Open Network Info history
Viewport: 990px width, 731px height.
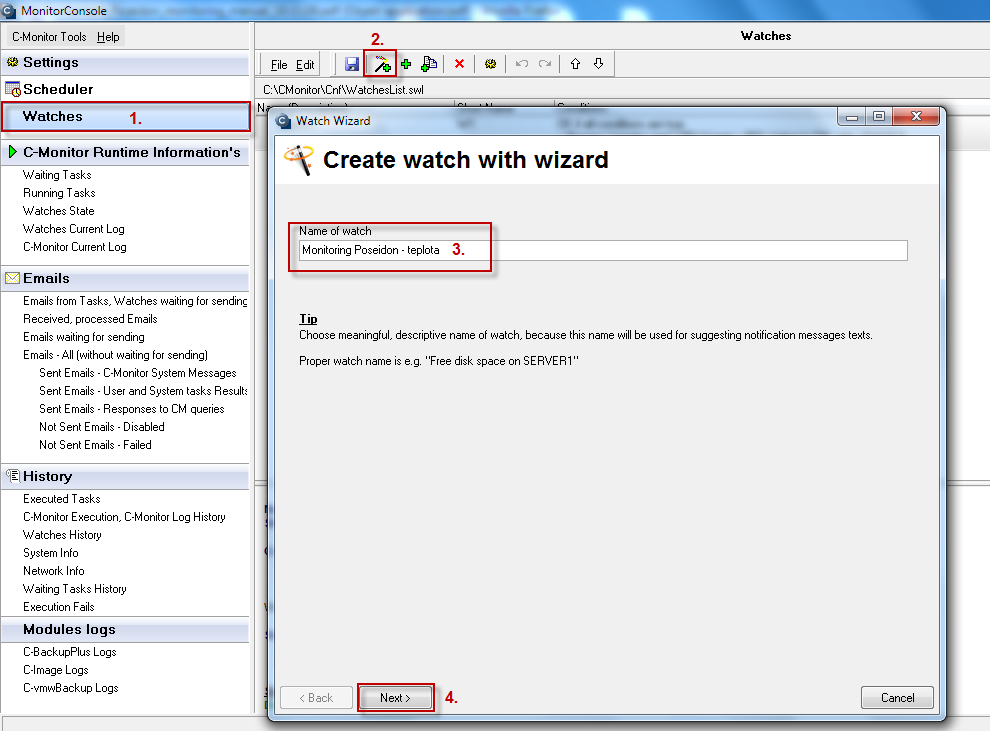coord(53,571)
